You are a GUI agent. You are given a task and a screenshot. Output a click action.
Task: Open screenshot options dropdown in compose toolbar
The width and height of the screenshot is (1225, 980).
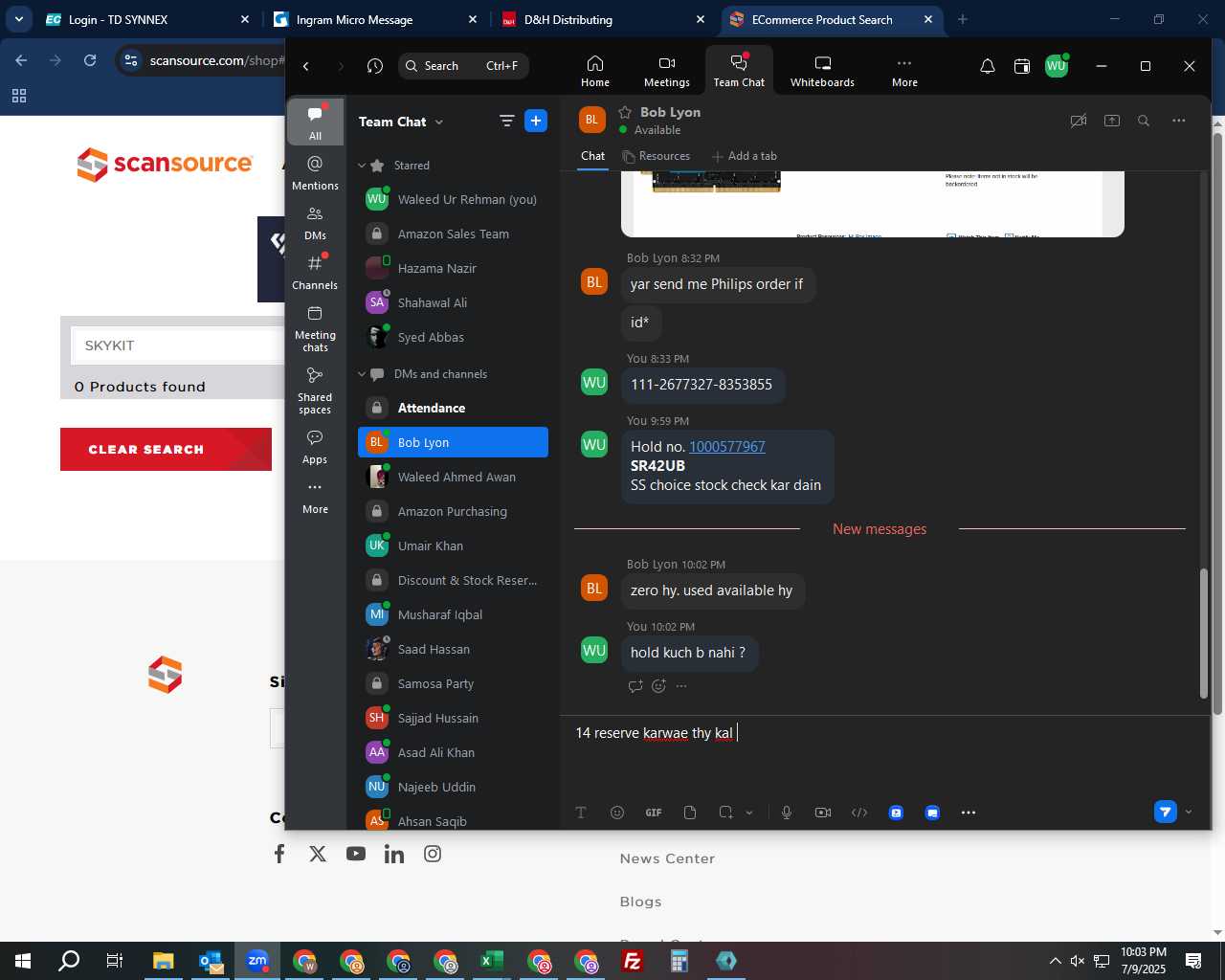tap(749, 813)
